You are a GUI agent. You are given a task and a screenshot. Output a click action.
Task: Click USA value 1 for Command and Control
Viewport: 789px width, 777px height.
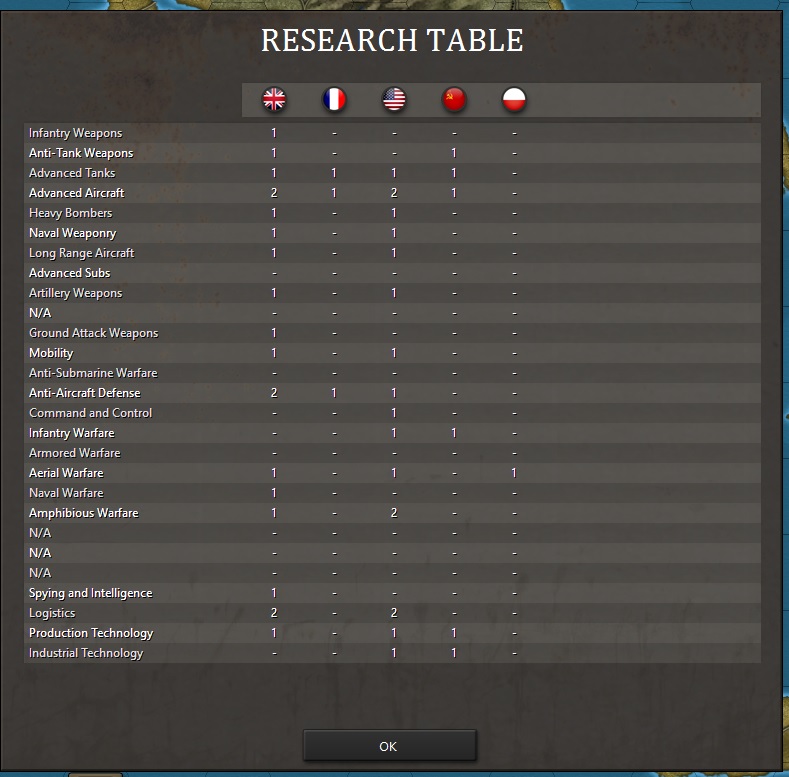click(x=394, y=413)
